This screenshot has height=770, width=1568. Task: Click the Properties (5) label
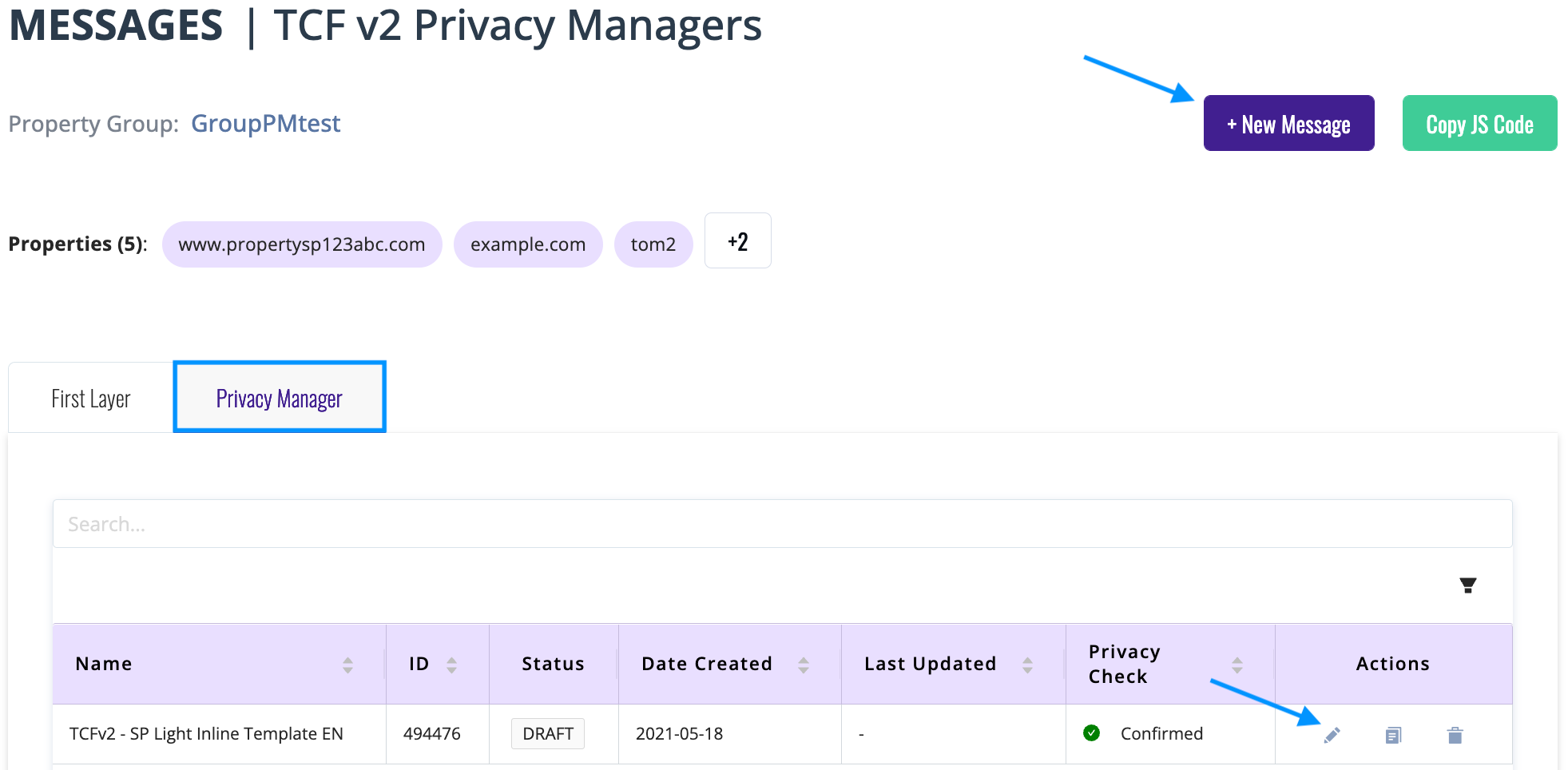tap(77, 244)
